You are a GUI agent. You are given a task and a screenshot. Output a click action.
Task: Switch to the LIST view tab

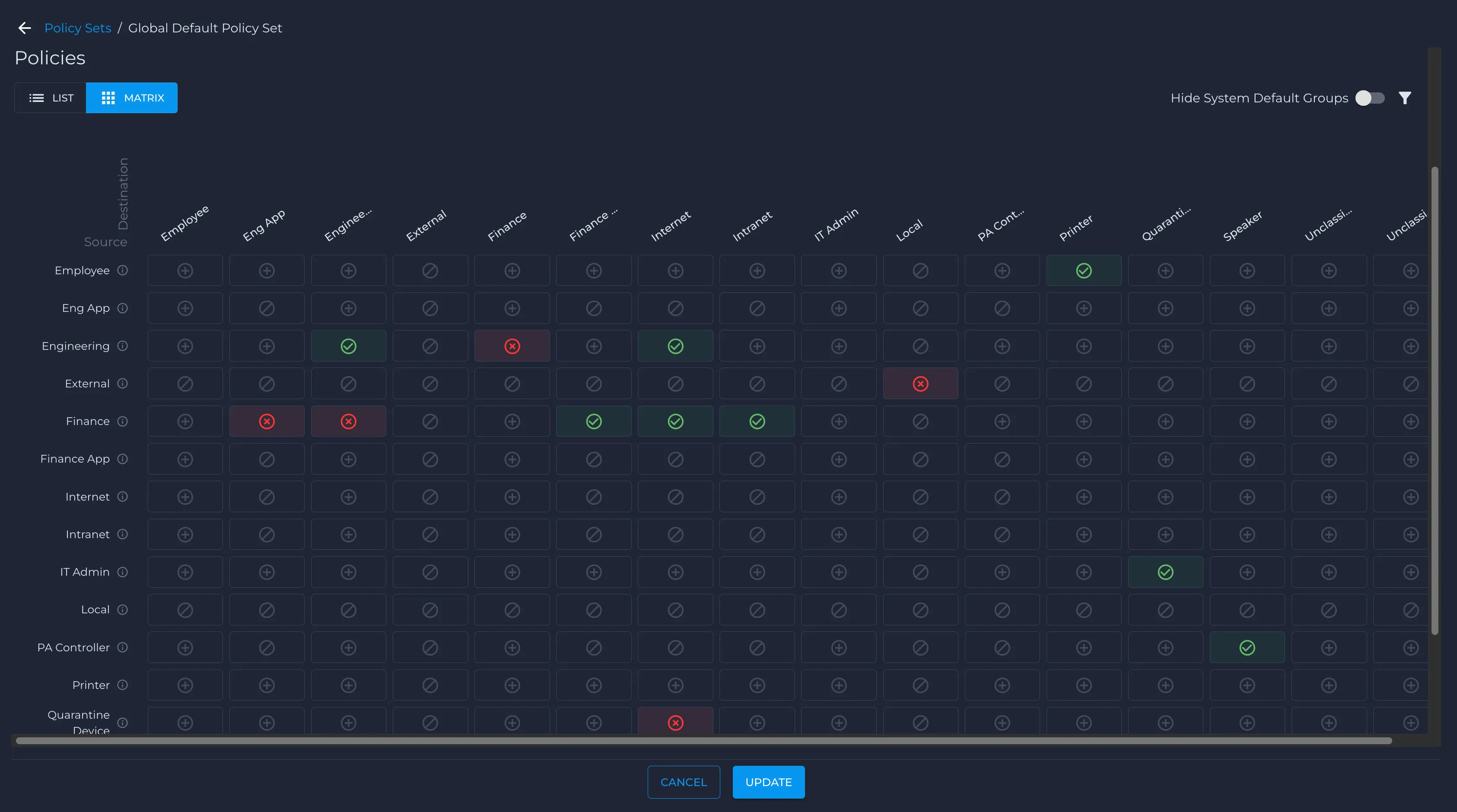51,98
